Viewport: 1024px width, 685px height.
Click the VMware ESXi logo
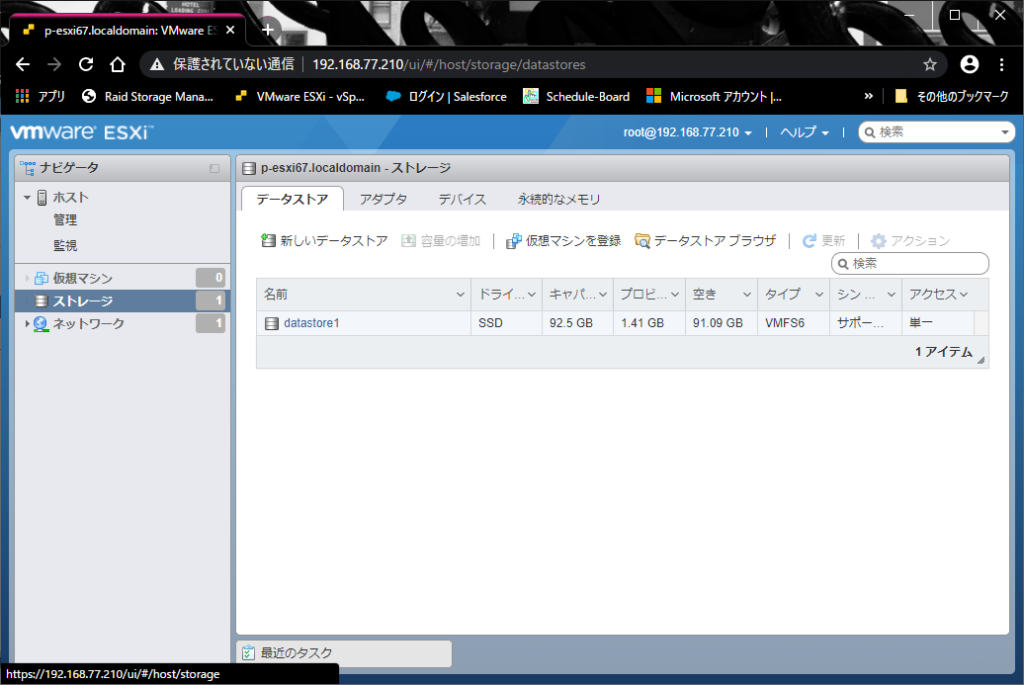click(x=82, y=132)
